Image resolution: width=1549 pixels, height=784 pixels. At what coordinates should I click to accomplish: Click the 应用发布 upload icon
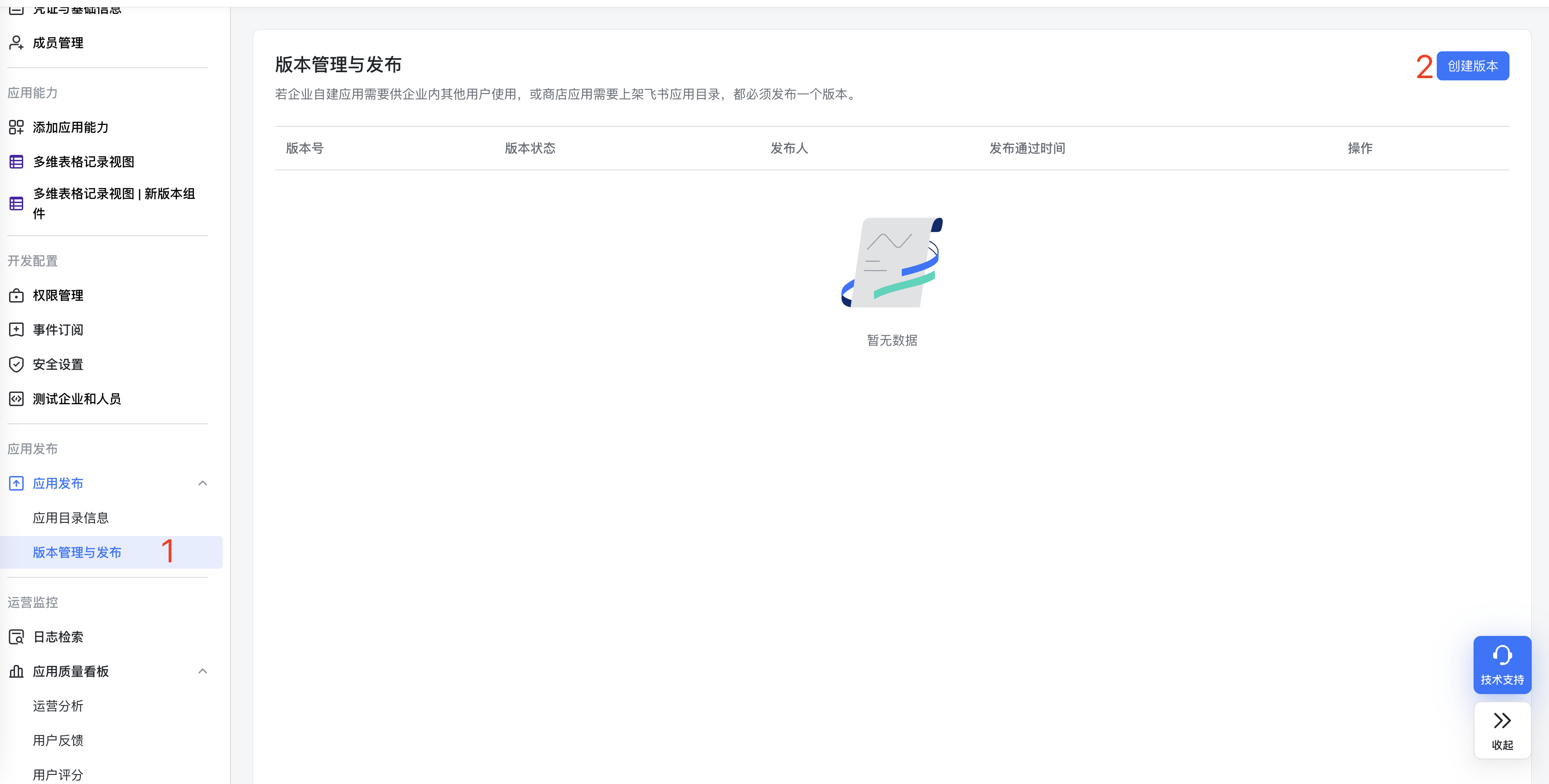point(15,483)
